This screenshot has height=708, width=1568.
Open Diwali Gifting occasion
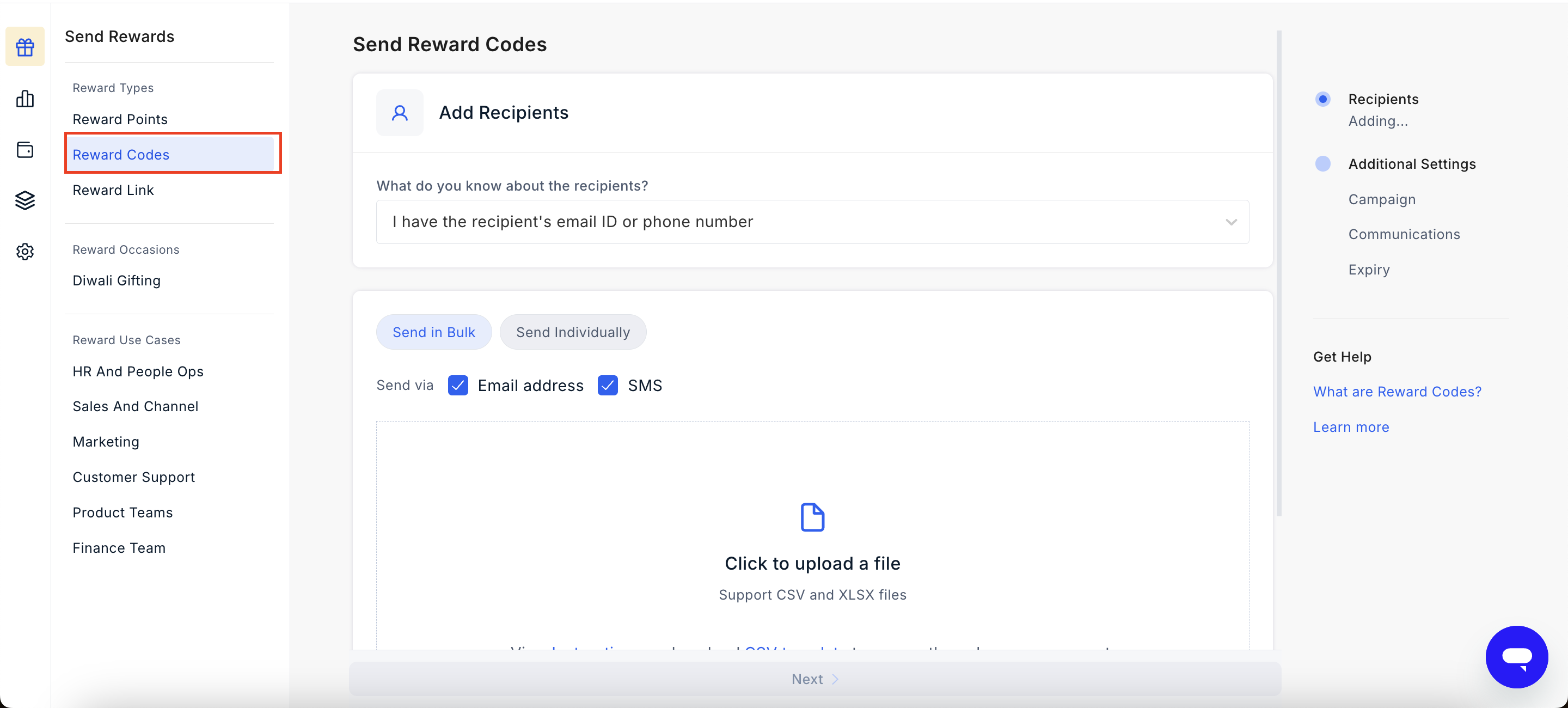coord(117,280)
